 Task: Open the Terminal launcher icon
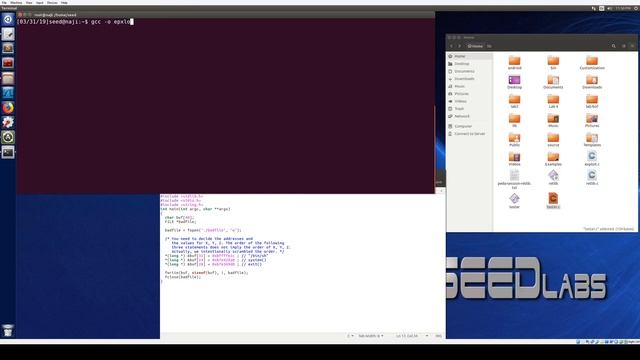coord(8,152)
